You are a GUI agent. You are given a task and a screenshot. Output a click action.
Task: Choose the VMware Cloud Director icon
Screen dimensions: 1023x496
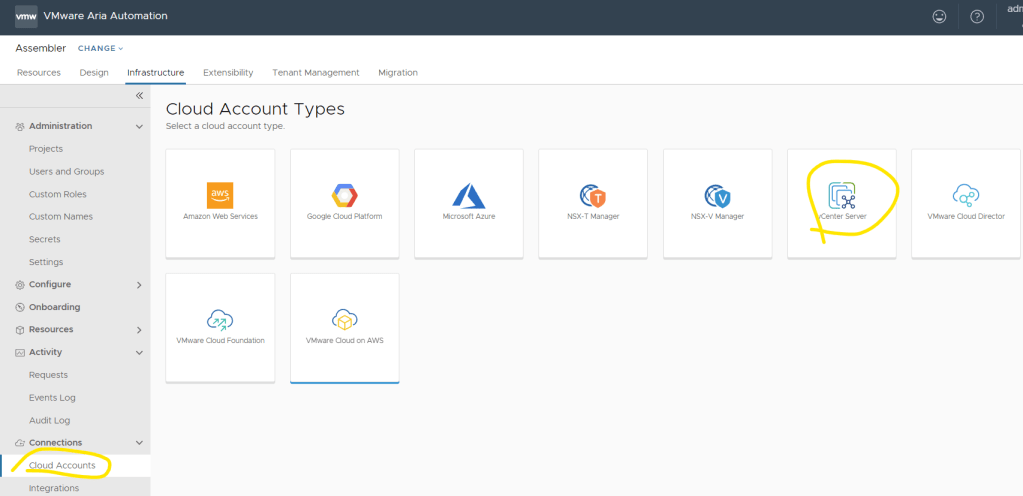tap(966, 195)
